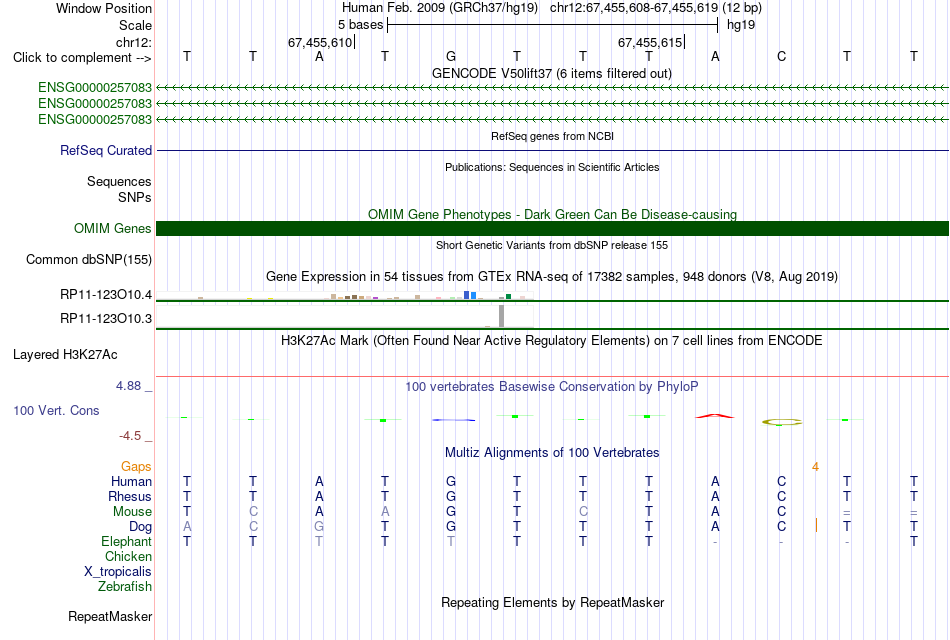
Task: Open the first ENSG00000257083 transcript label
Action: click(95, 87)
